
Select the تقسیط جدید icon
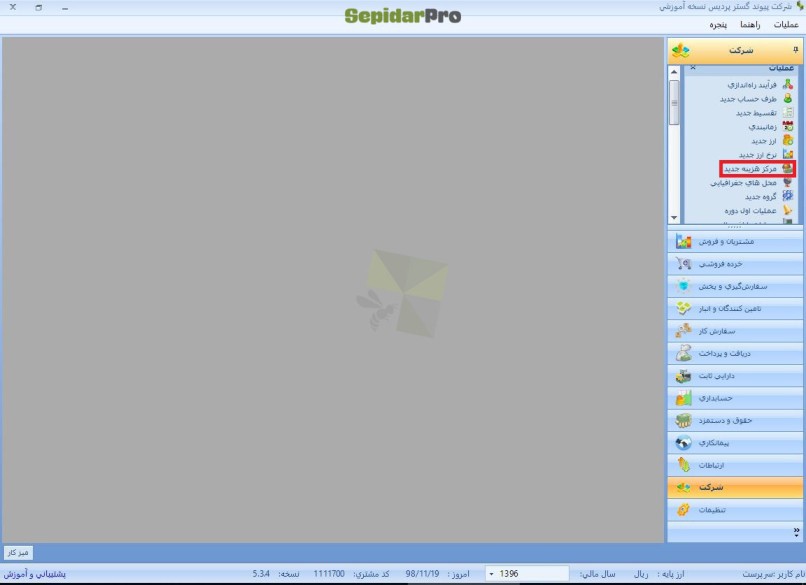click(787, 113)
